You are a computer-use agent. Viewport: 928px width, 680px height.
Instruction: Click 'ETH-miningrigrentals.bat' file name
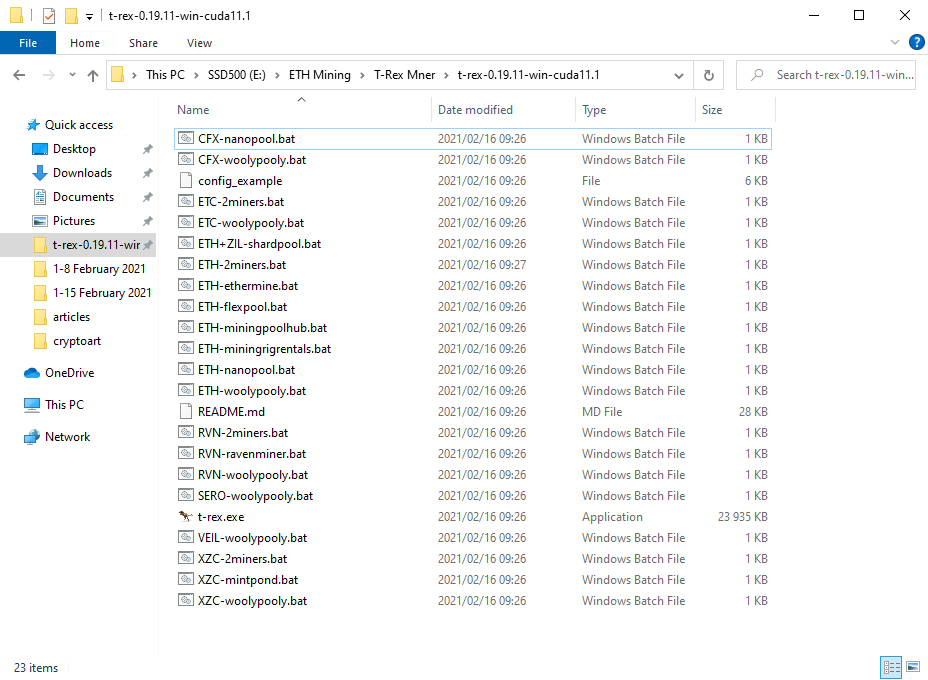pos(265,349)
